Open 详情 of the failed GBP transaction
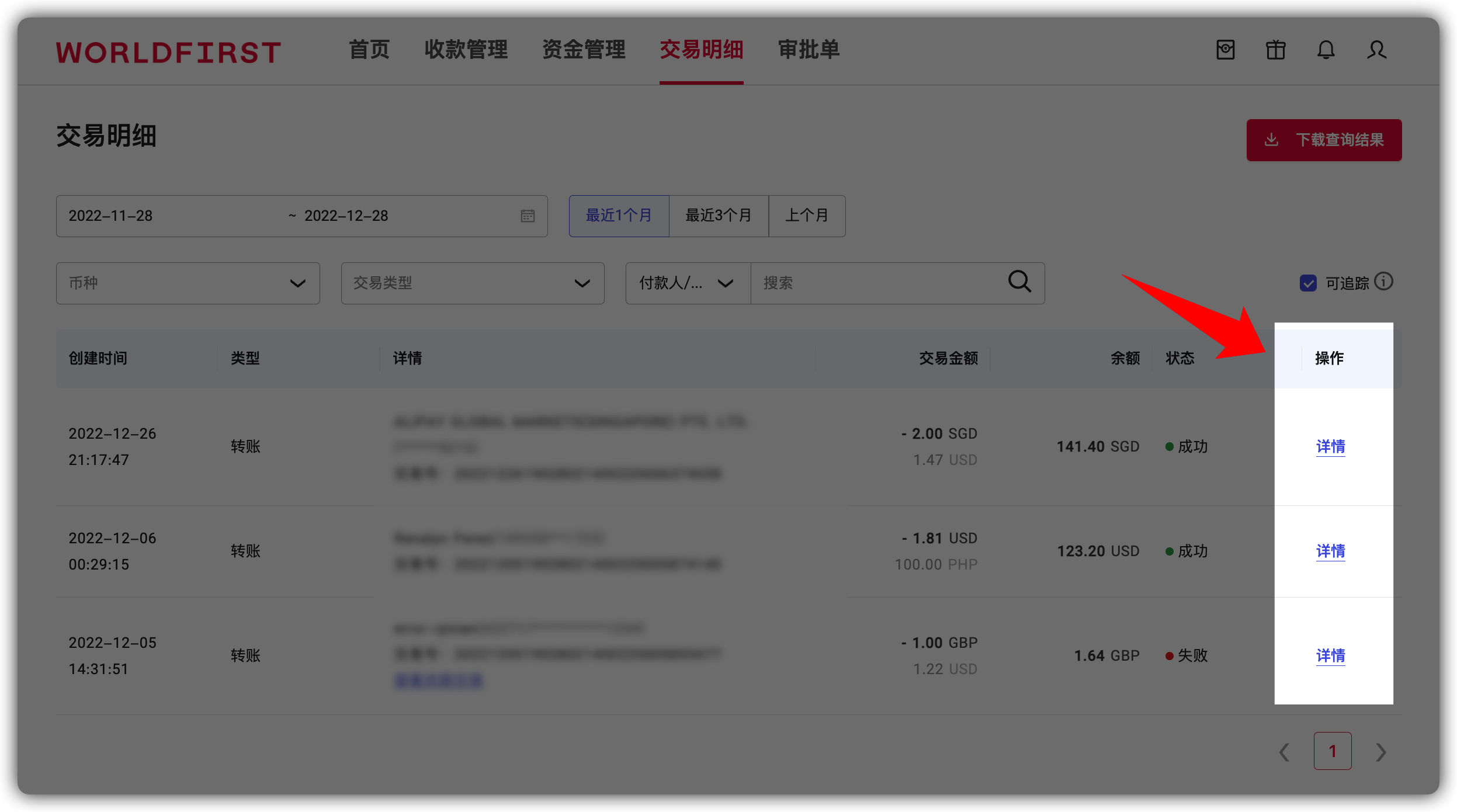 1330,655
